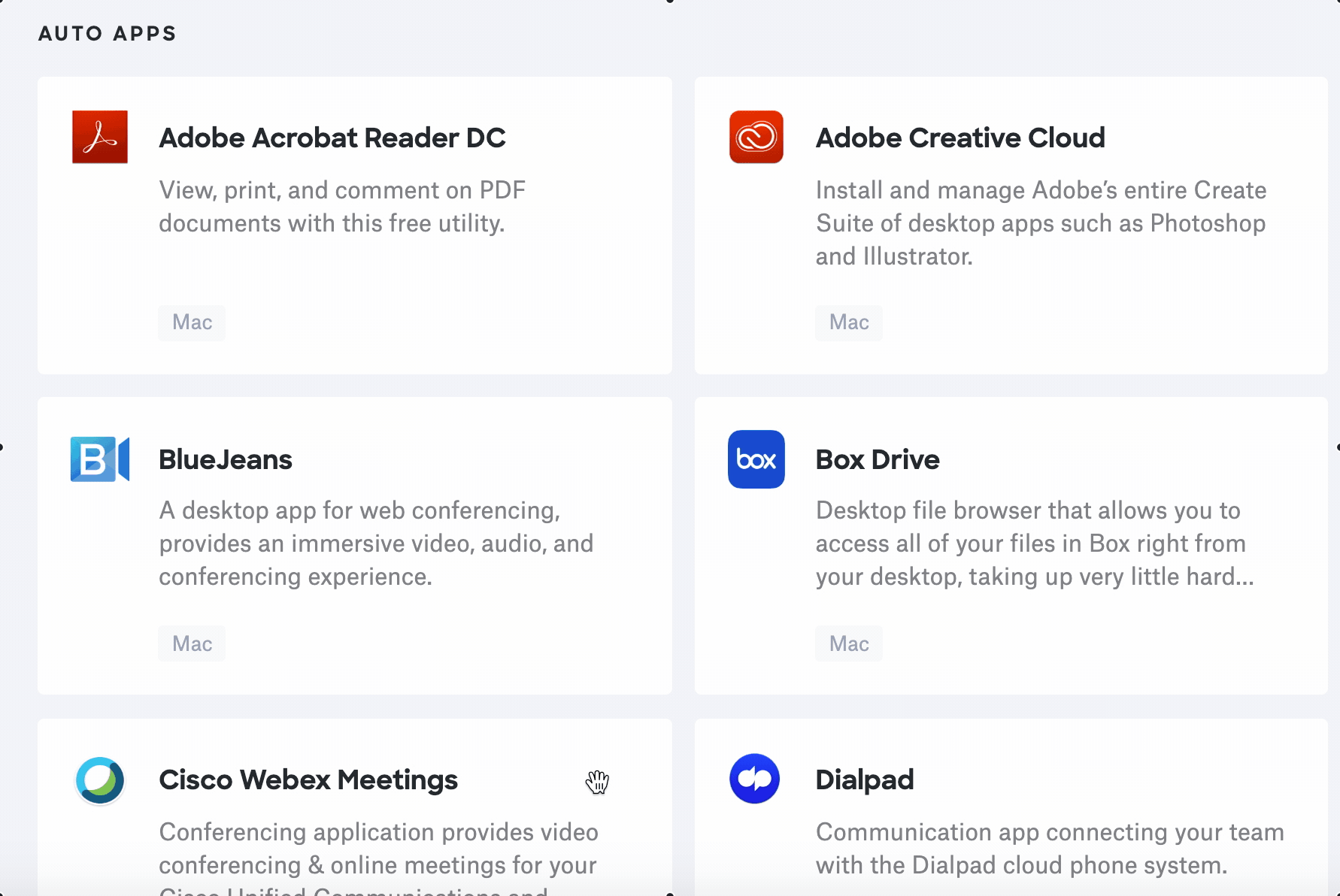
Task: Open the BlueJeans title link
Action: [x=226, y=460]
